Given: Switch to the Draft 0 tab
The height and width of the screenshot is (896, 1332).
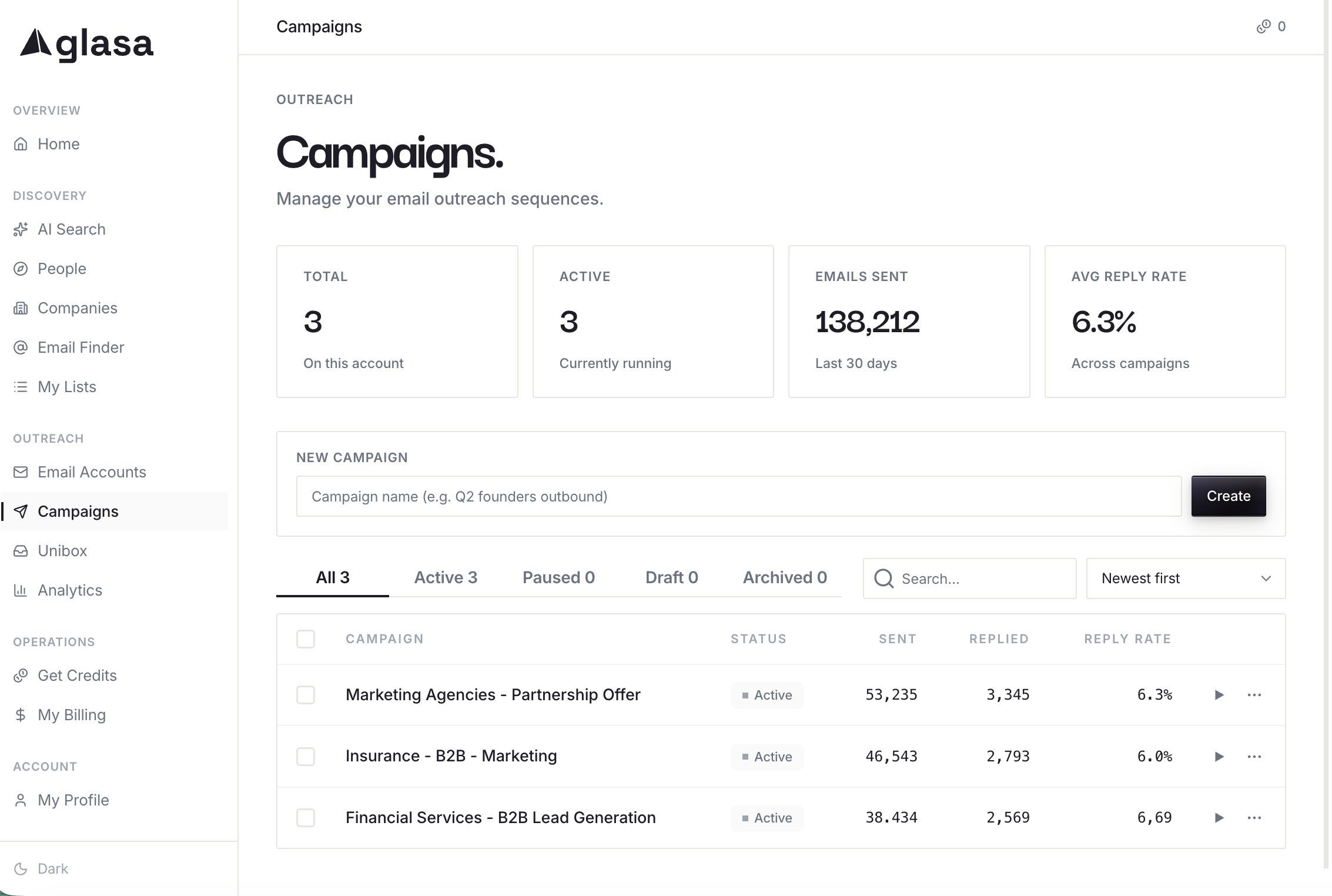Looking at the screenshot, I should (x=671, y=578).
